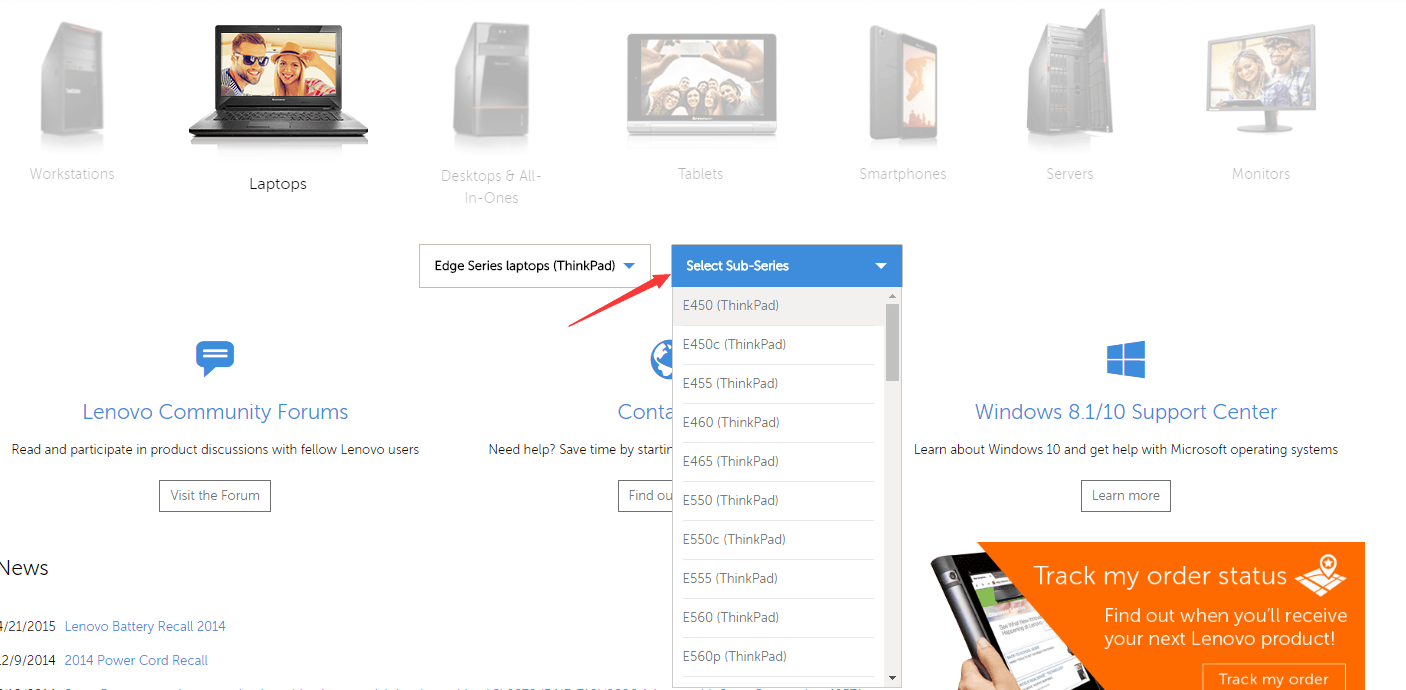
Task: Choose E450c (ThinkPad) from the list
Action: tap(778, 345)
